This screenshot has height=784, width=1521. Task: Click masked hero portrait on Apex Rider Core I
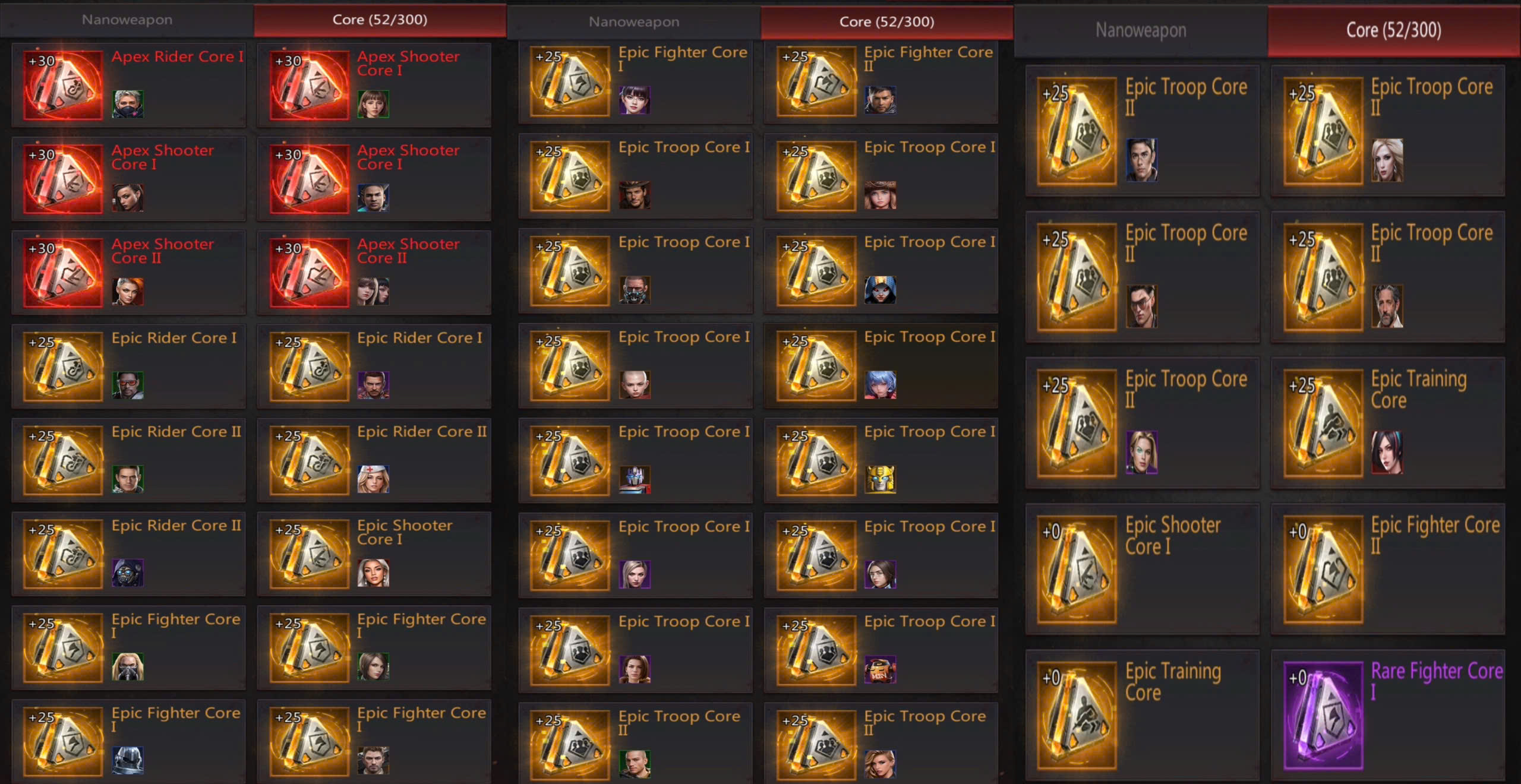tap(128, 104)
